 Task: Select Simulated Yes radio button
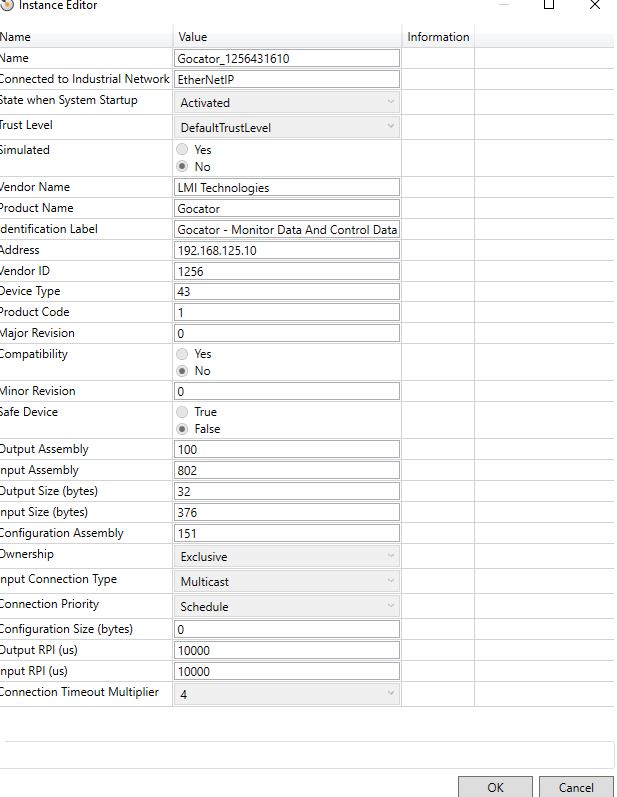click(182, 149)
